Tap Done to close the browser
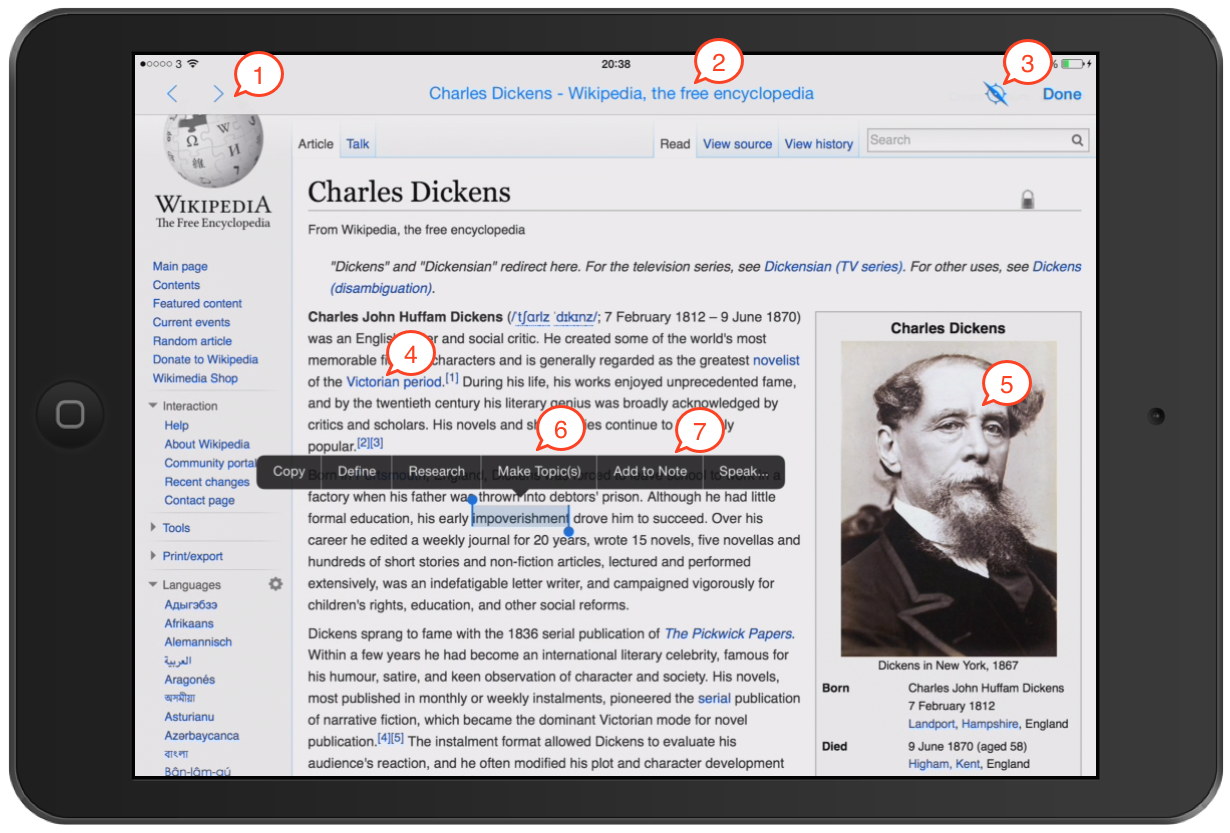This screenshot has width=1230, height=833. 1062,94
